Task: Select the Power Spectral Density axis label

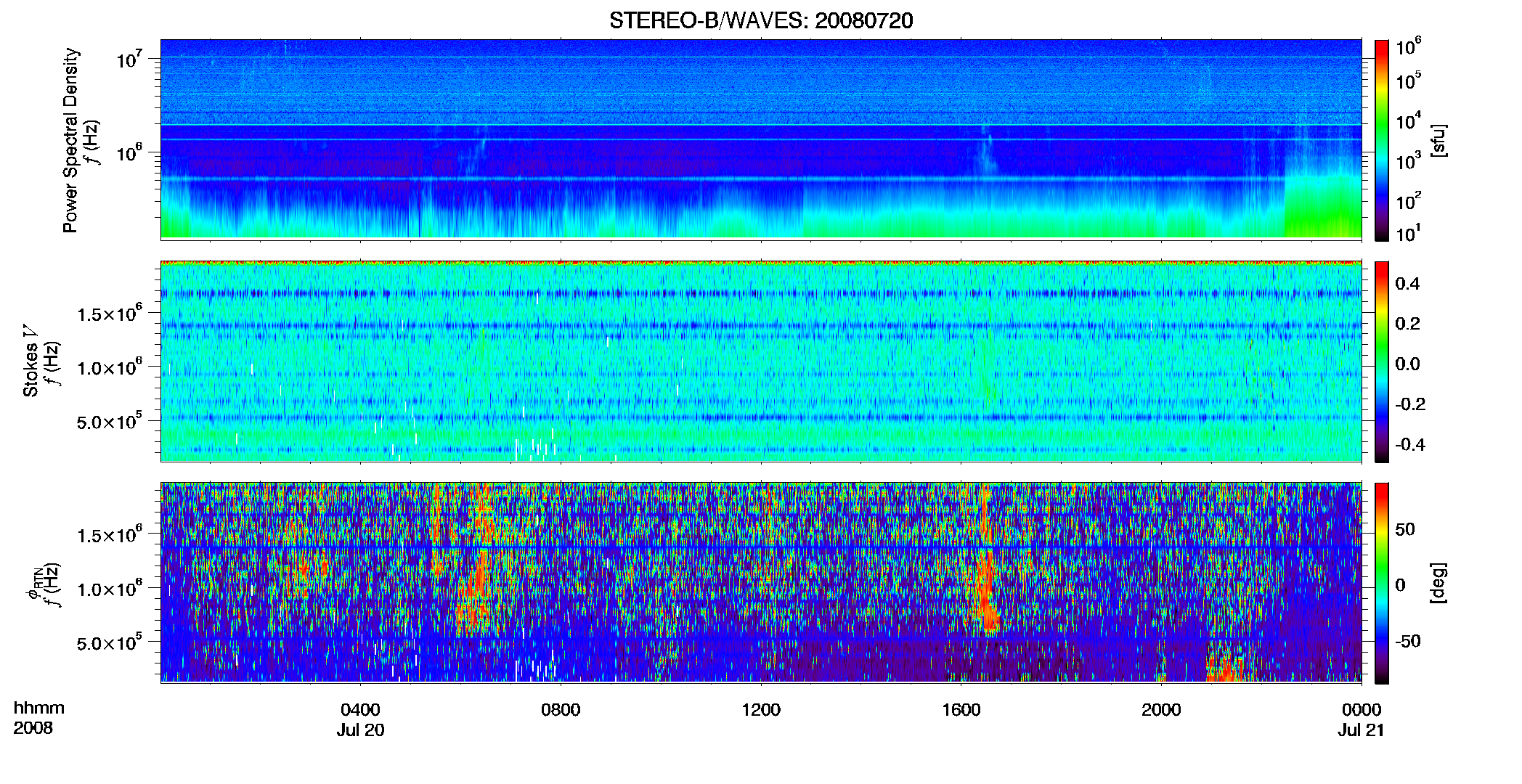Action: point(70,140)
